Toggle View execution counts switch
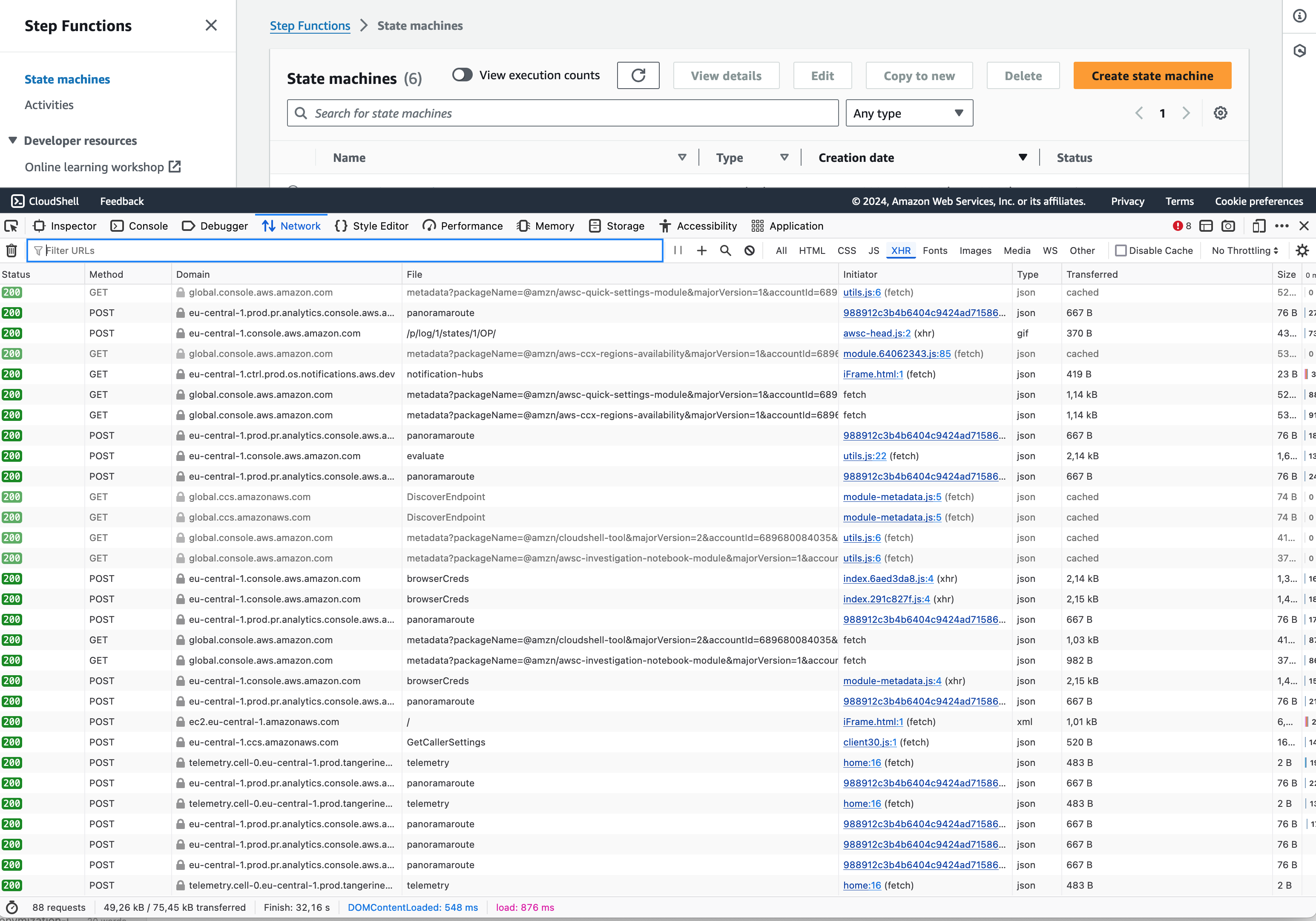Image resolution: width=1316 pixels, height=921 pixels. [x=462, y=75]
